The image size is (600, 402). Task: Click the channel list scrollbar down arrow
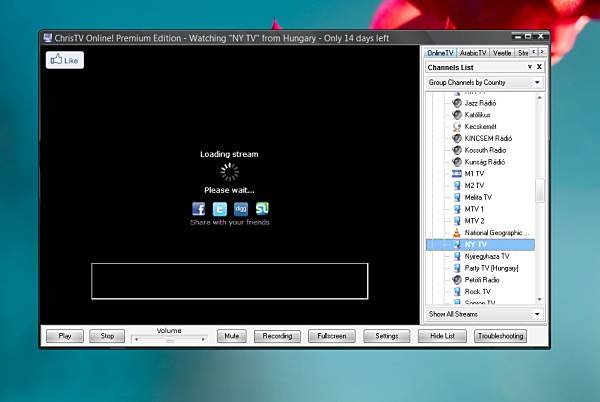tap(540, 299)
